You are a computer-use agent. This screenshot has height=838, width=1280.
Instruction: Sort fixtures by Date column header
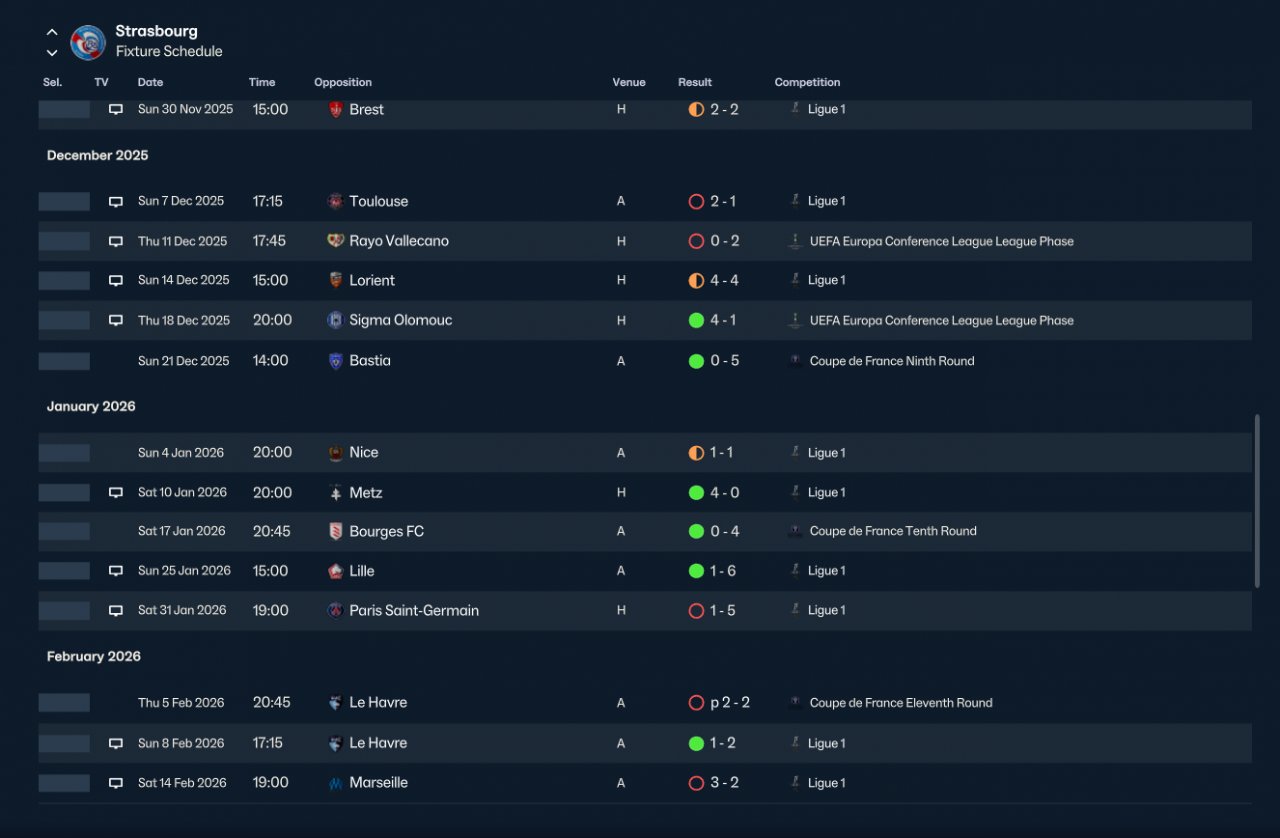click(x=150, y=82)
